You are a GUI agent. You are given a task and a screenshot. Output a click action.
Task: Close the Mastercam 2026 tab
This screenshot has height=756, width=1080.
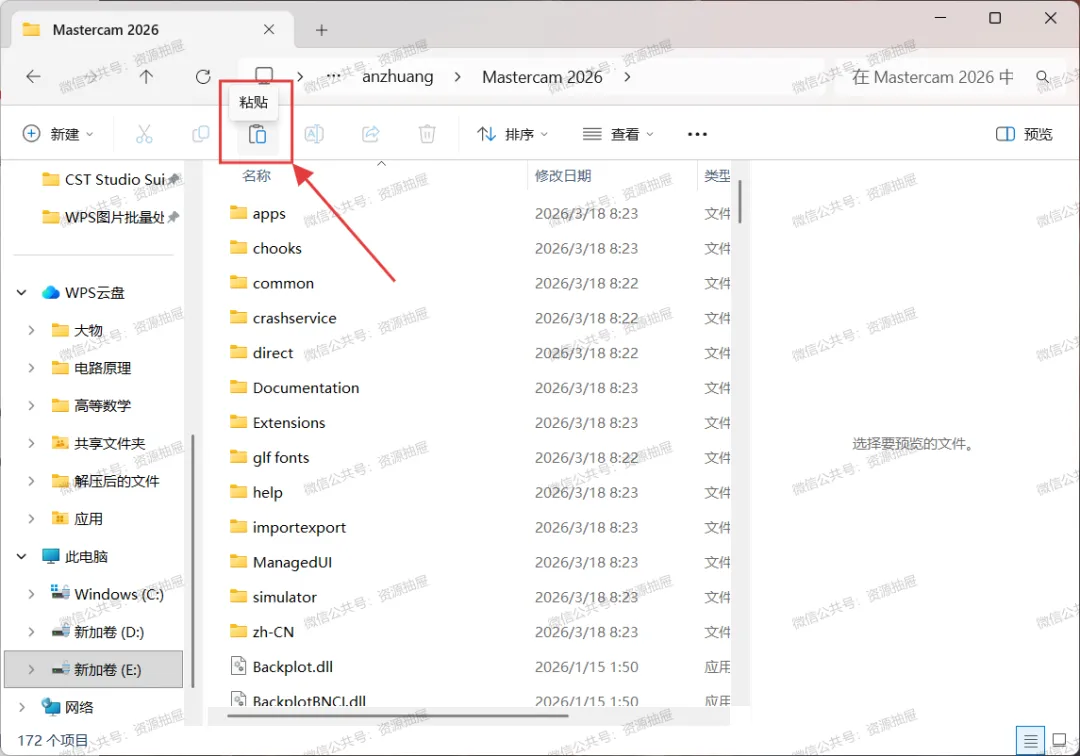pyautogui.click(x=269, y=30)
